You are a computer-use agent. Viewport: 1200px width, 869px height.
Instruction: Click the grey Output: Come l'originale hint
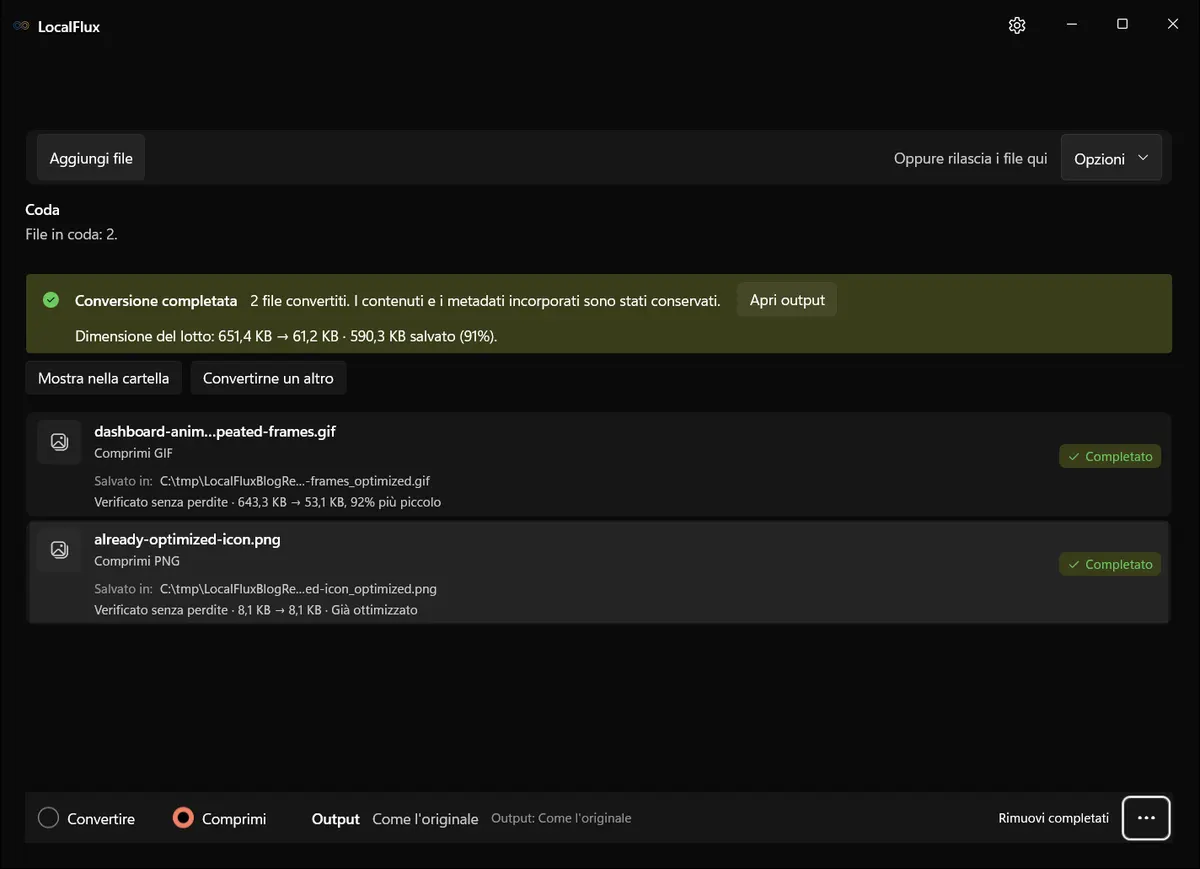coord(561,818)
